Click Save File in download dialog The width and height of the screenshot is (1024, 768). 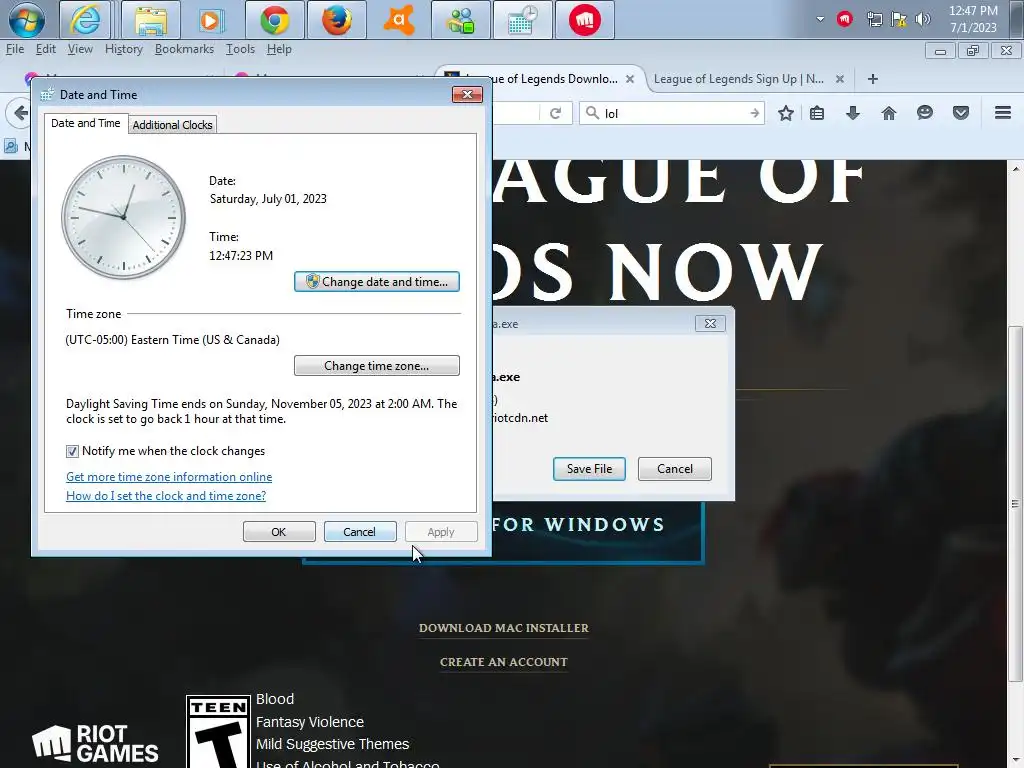coord(589,469)
